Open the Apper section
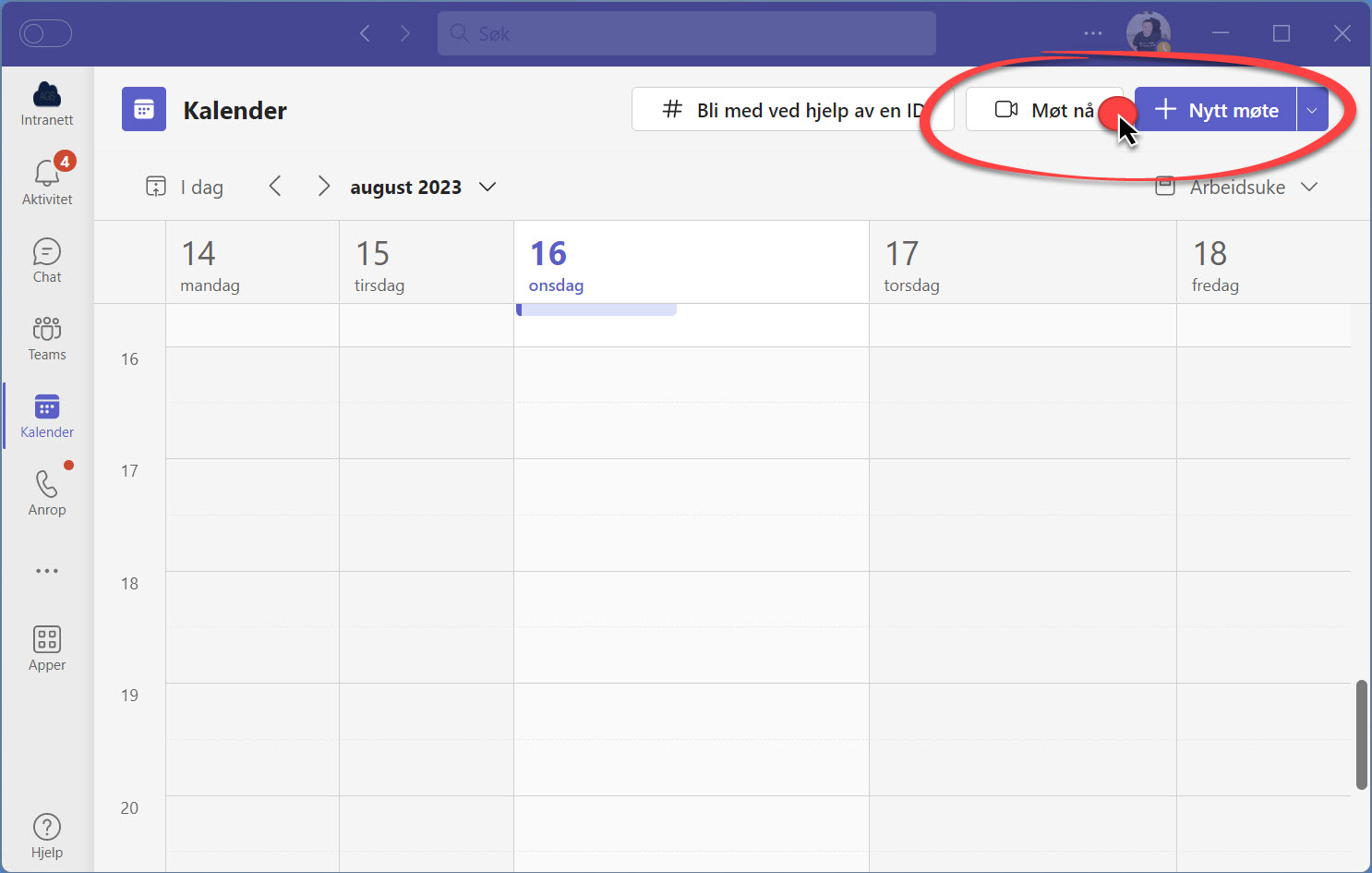 [x=46, y=647]
